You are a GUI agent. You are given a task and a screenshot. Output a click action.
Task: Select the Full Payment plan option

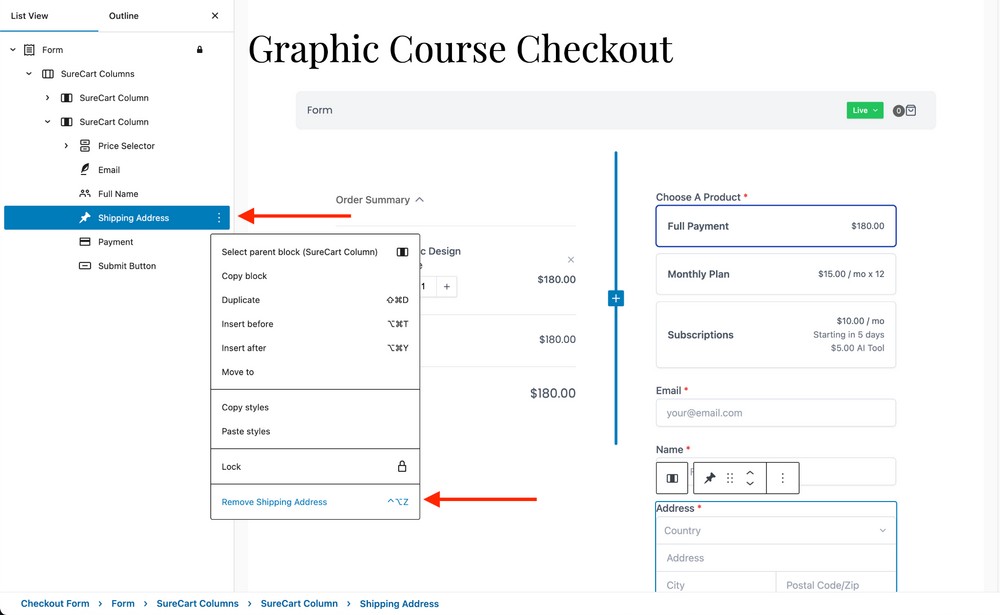point(776,226)
